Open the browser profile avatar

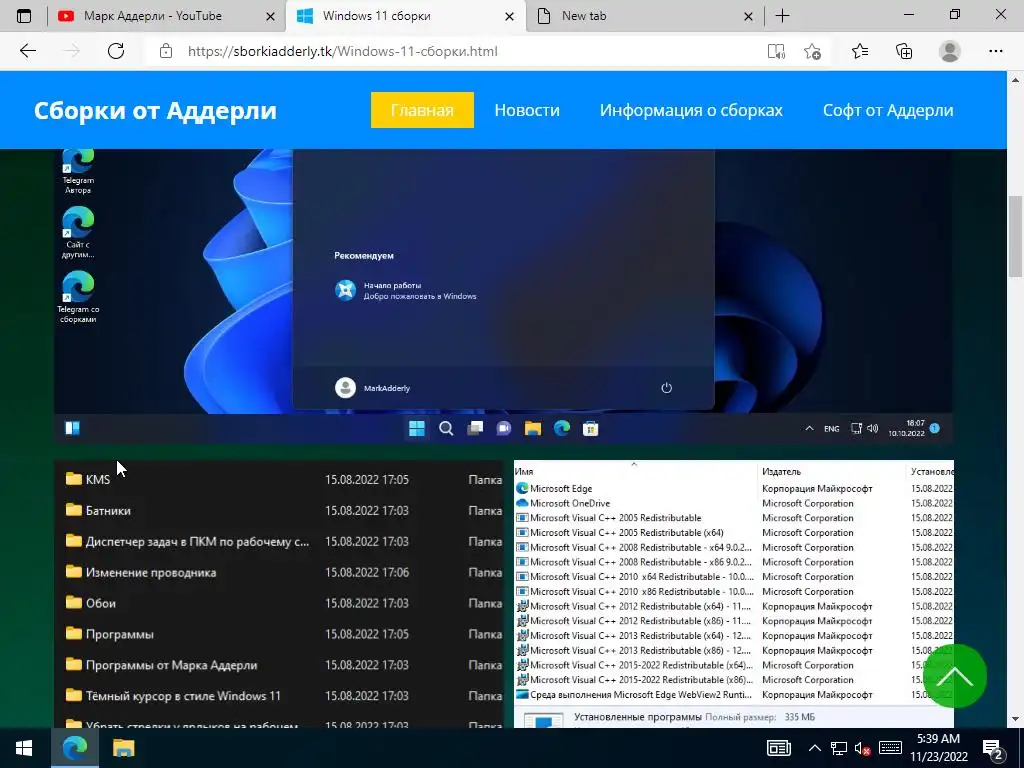coord(950,51)
